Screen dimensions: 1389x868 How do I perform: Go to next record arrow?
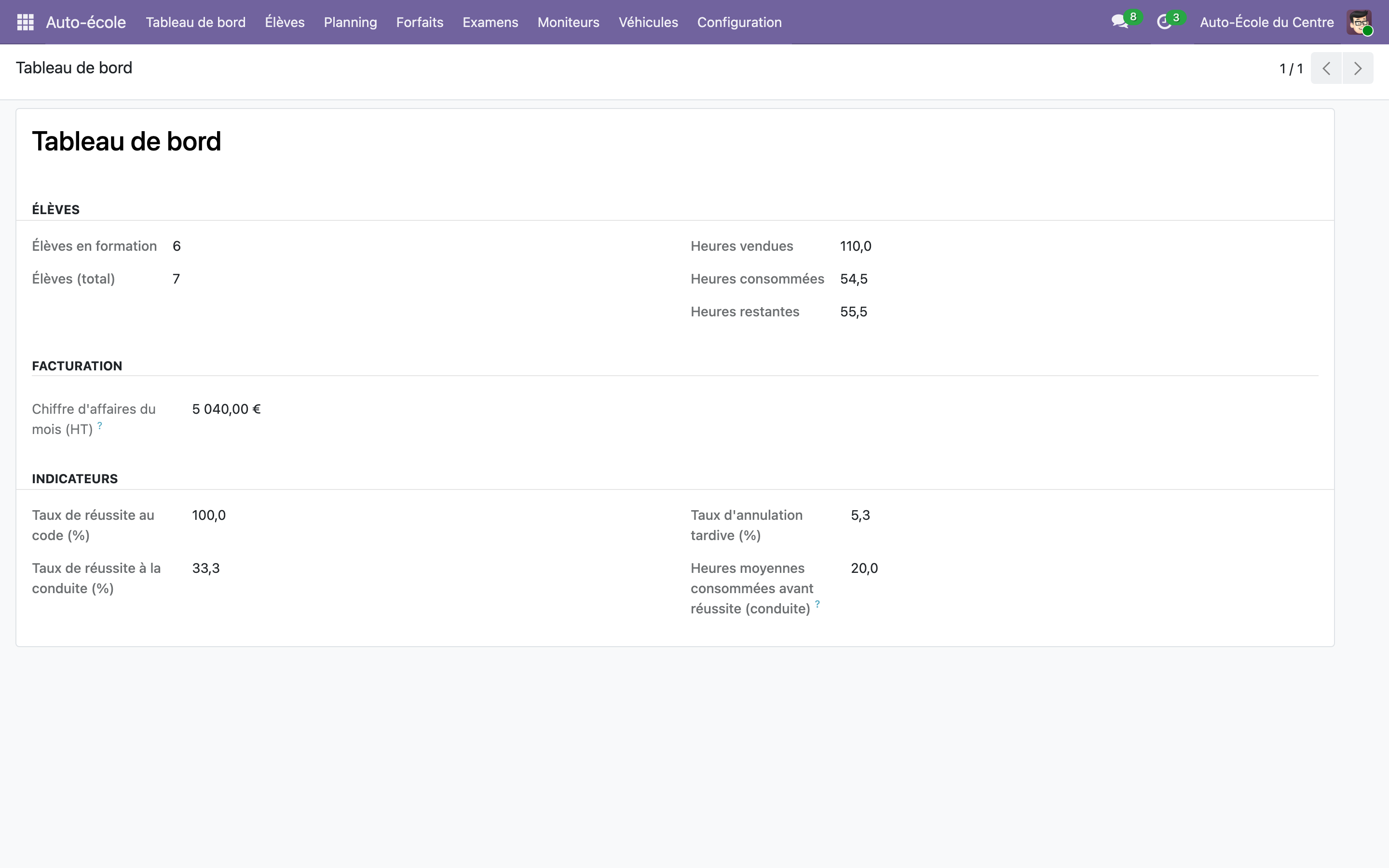[1358, 68]
